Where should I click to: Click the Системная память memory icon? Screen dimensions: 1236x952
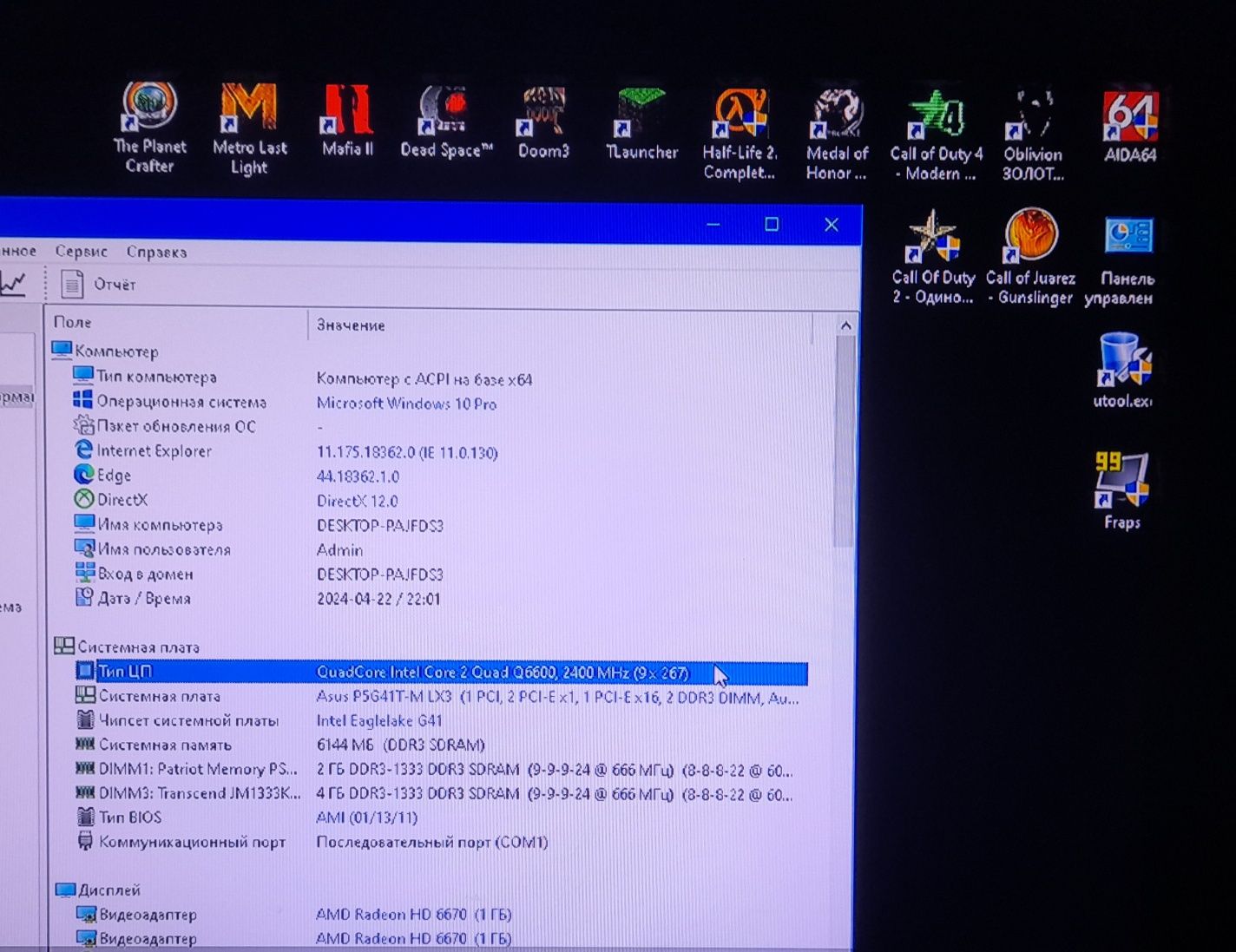point(85,744)
